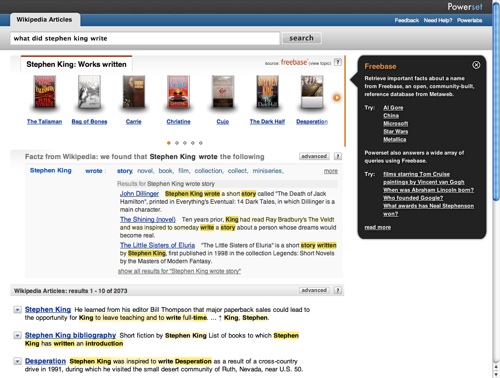Click Bag of Bones book cover

click(89, 92)
